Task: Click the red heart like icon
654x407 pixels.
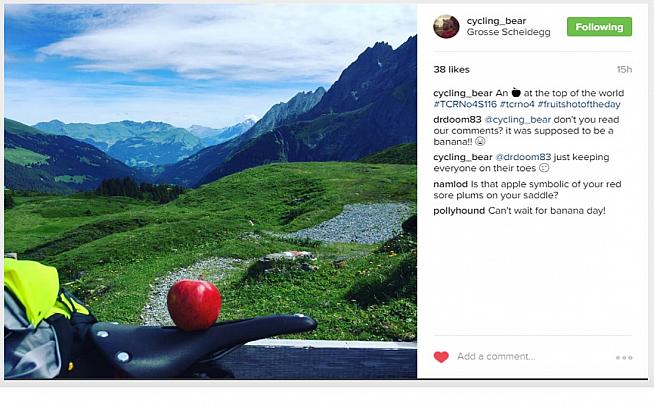Action: click(441, 357)
